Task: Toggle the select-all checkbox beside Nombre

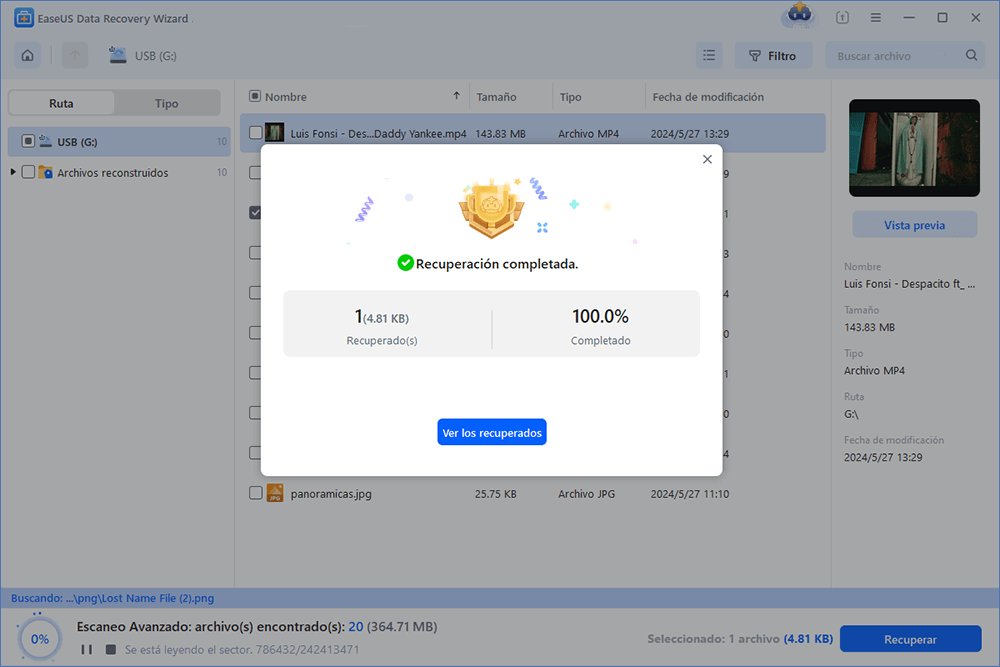Action: coord(255,96)
